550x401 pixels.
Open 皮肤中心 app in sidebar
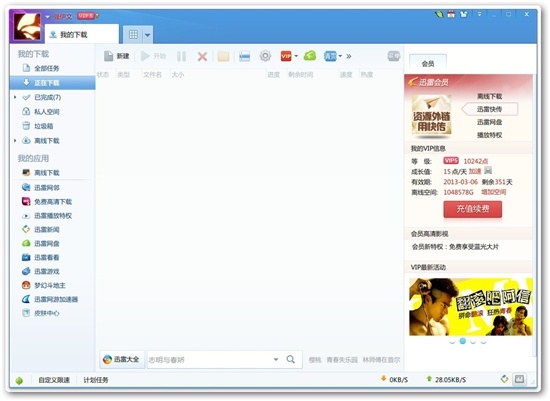click(53, 313)
